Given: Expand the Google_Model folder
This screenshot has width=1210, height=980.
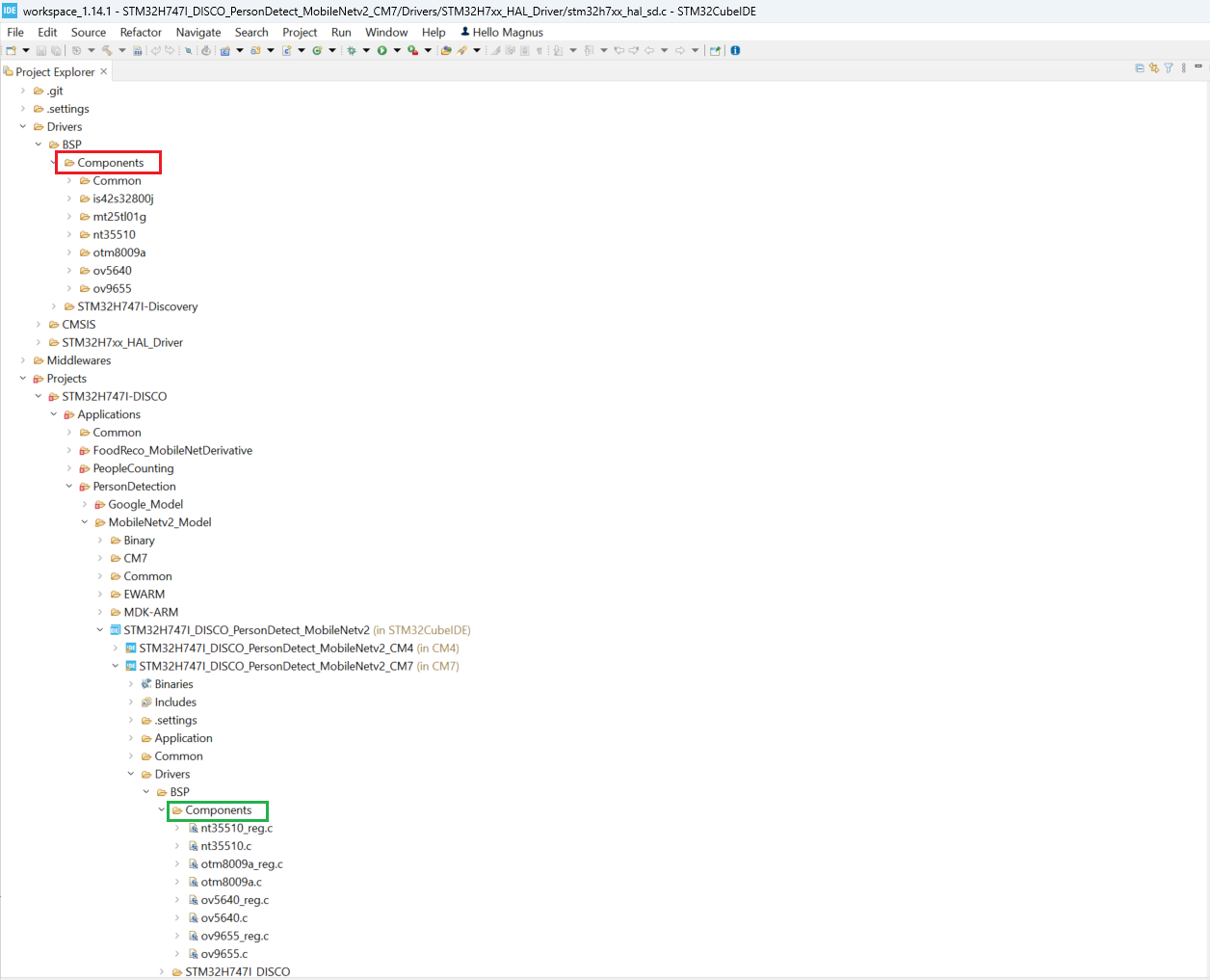Looking at the screenshot, I should (x=84, y=504).
